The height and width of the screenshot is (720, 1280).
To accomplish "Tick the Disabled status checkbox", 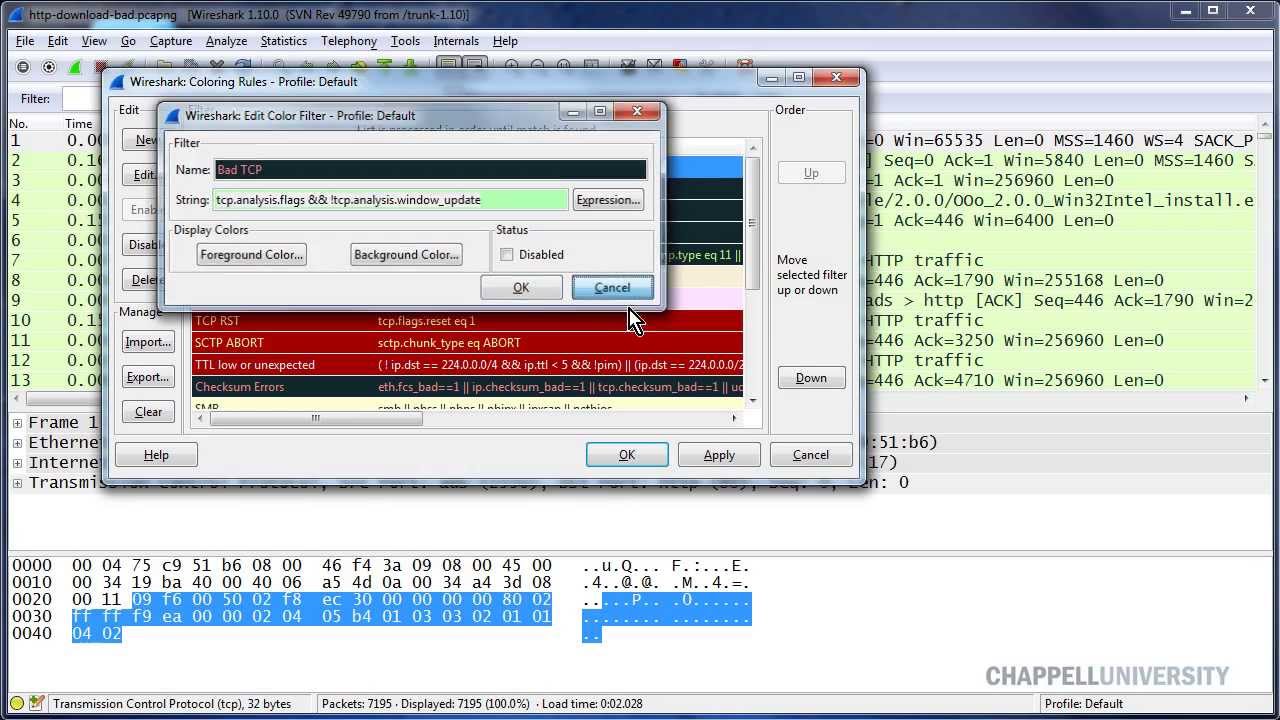I will 507,254.
